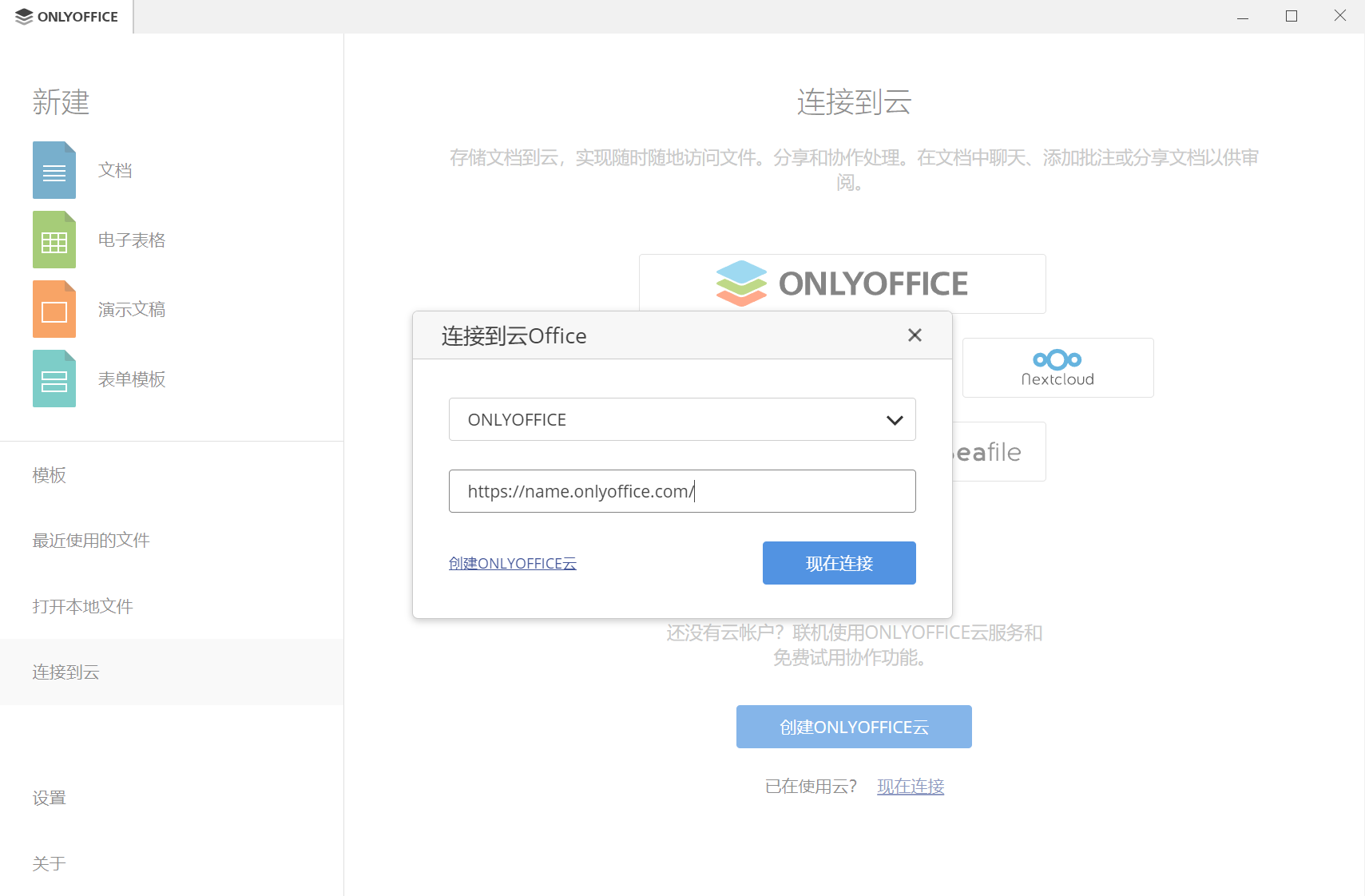Image resolution: width=1365 pixels, height=896 pixels.
Task: Choose the ONLYOFFICE cloud provider logo
Action: tap(842, 283)
